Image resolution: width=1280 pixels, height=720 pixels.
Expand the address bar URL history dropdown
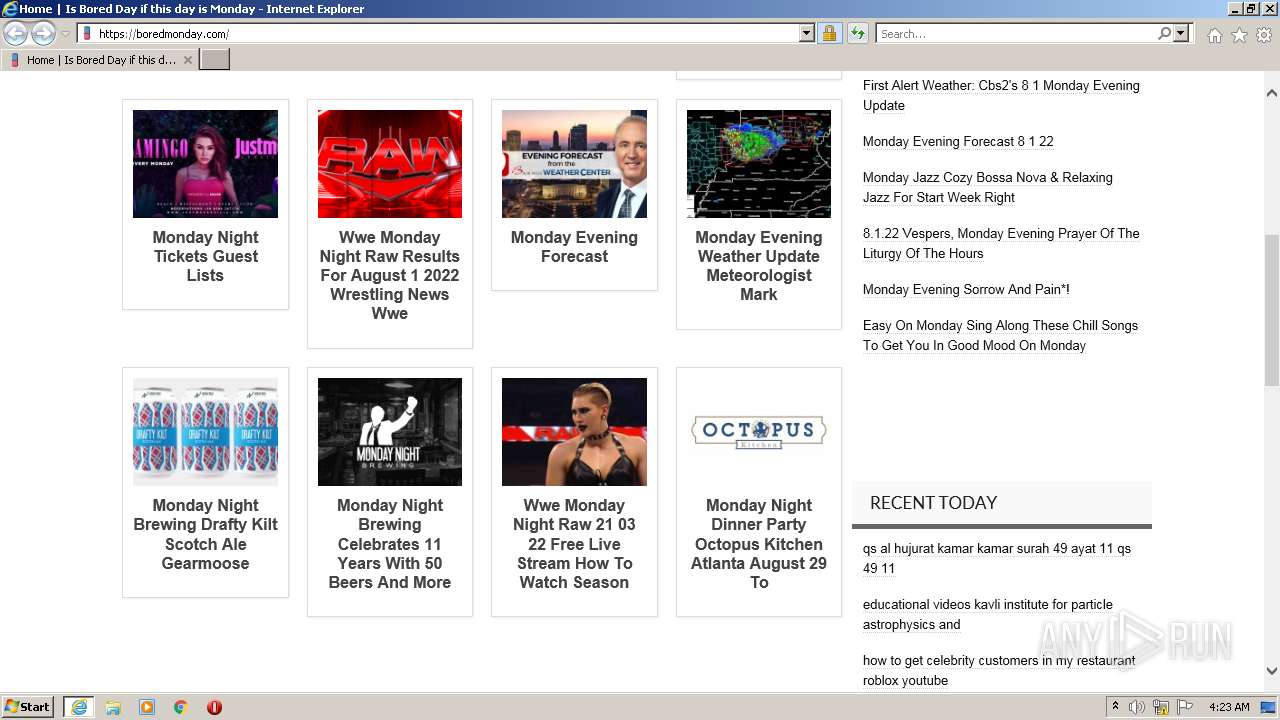pyautogui.click(x=807, y=34)
